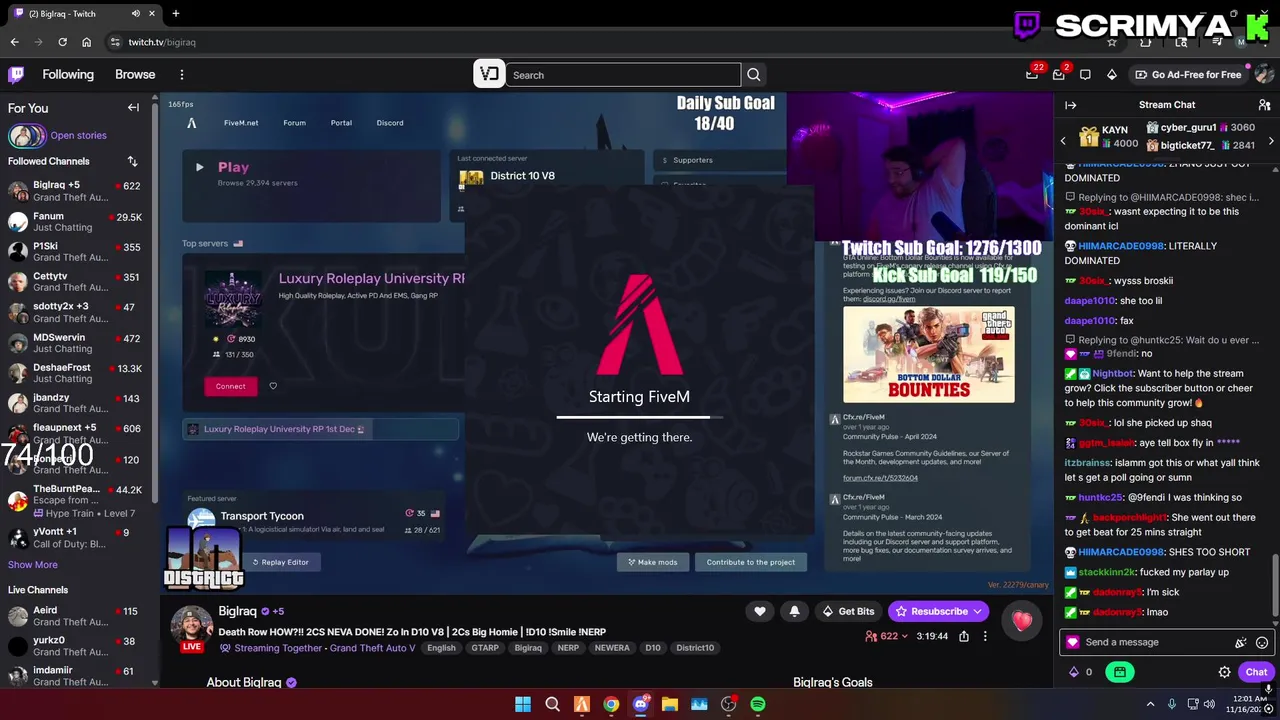
Task: Go back in browser
Action: (14, 42)
